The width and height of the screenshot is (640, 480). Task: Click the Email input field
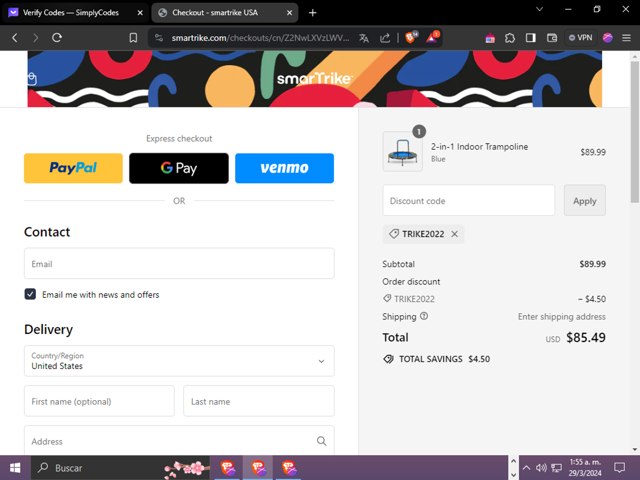tap(179, 264)
